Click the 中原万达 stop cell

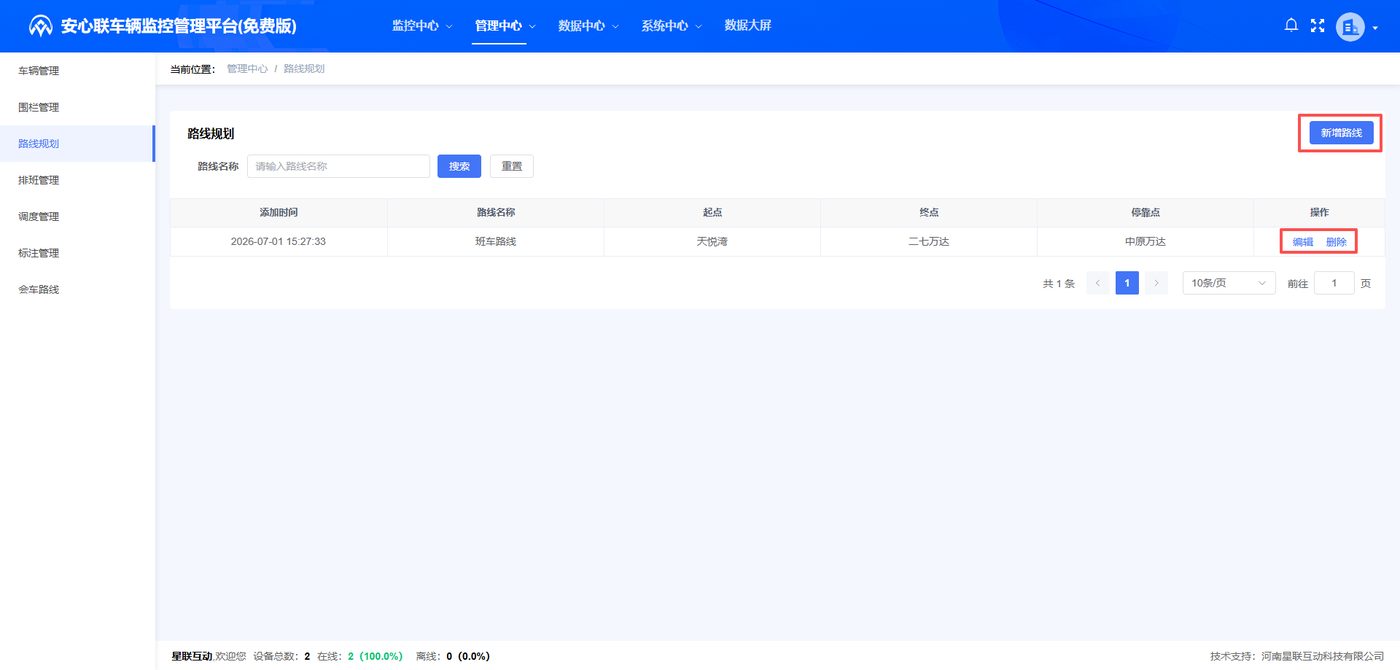[1145, 242]
